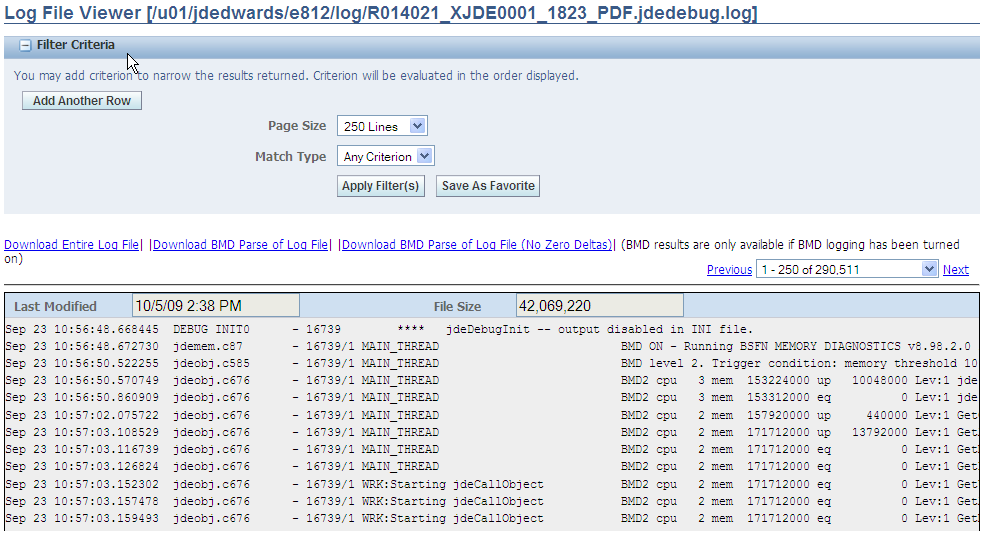Download BMD Parse (No Zero Deltas)
Screen dimensions: 983x536
pos(476,244)
